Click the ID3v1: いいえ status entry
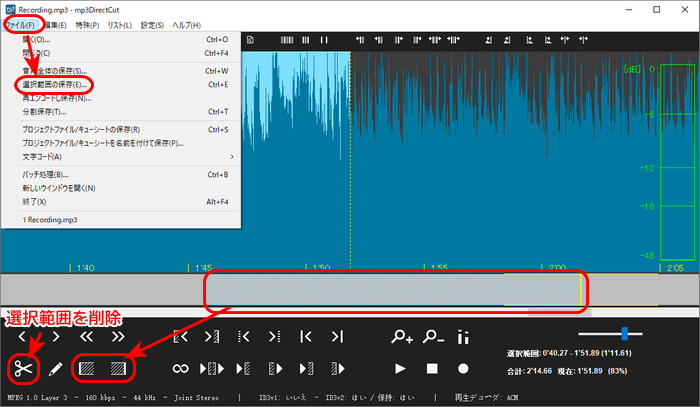The image size is (700, 407). click(282, 397)
